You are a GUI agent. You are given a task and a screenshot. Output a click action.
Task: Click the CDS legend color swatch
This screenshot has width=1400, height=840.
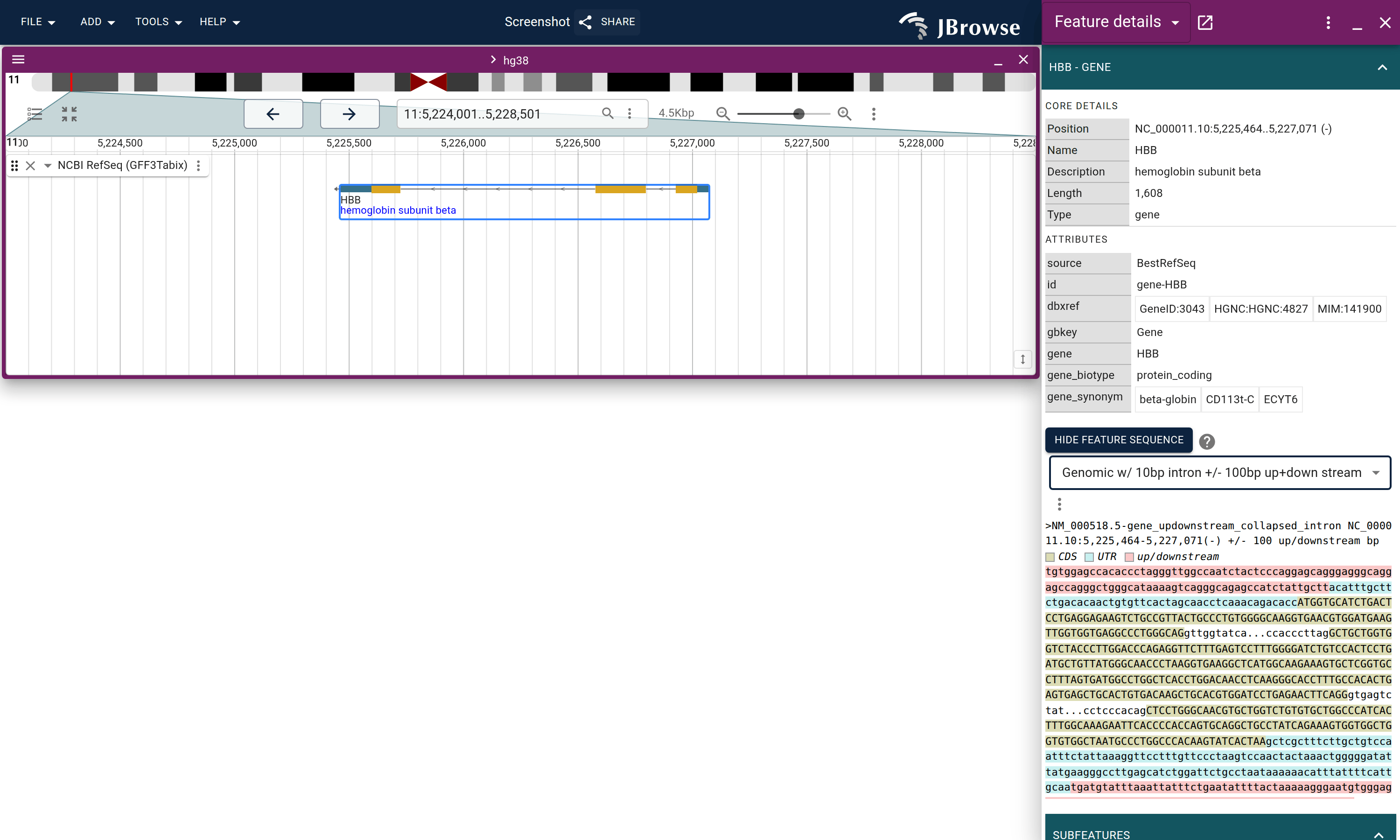1050,558
